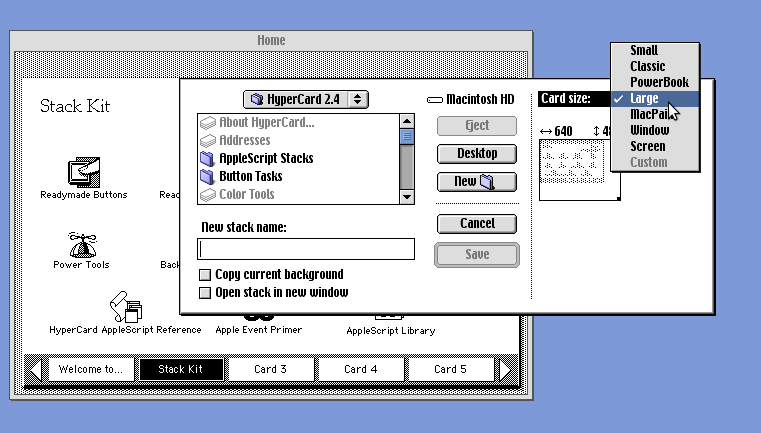Open the Power Tools propeller hat icon
Image resolution: width=761 pixels, height=433 pixels.
tap(83, 245)
